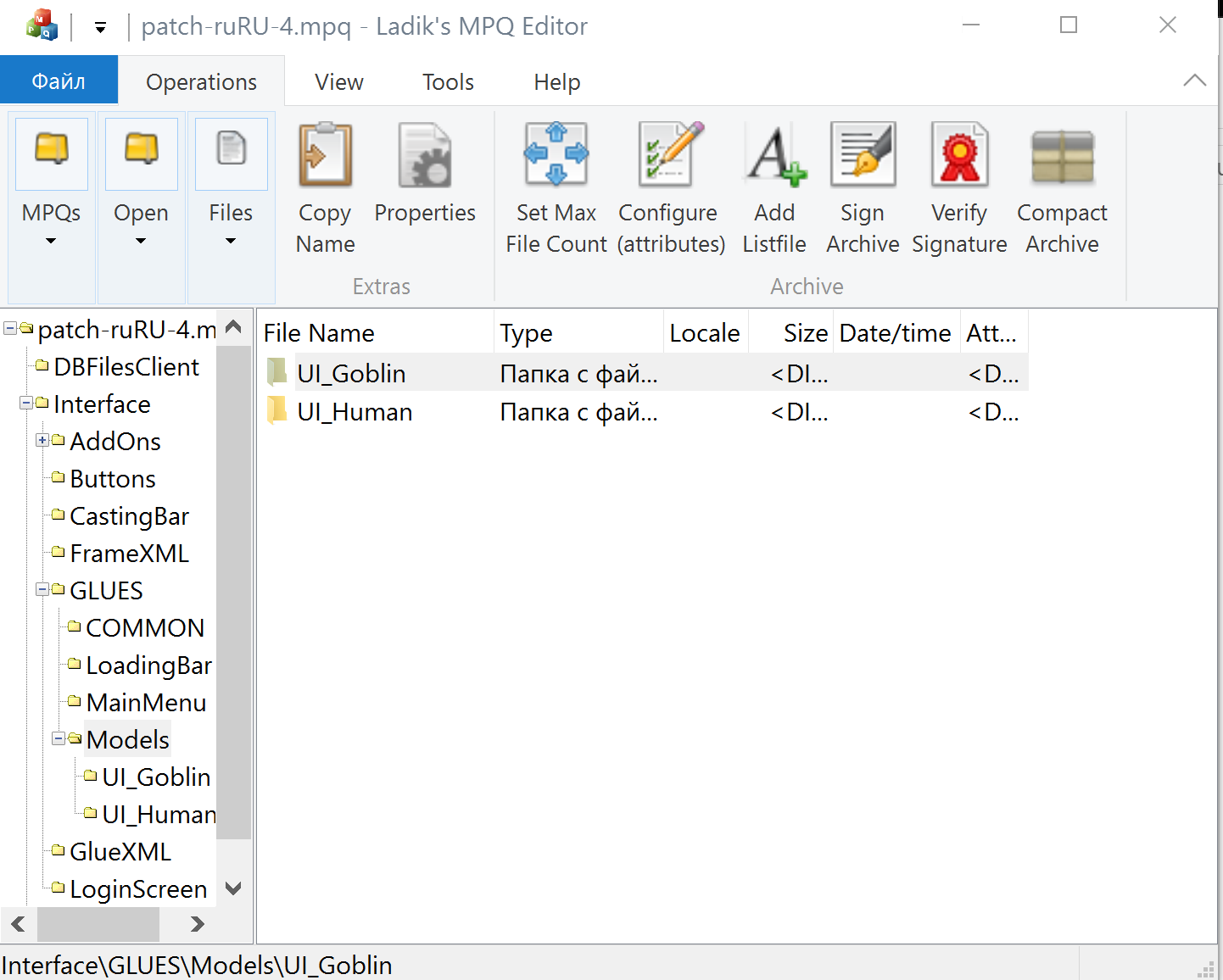
Task: Expand the Files dropdown arrow
Action: tap(231, 241)
